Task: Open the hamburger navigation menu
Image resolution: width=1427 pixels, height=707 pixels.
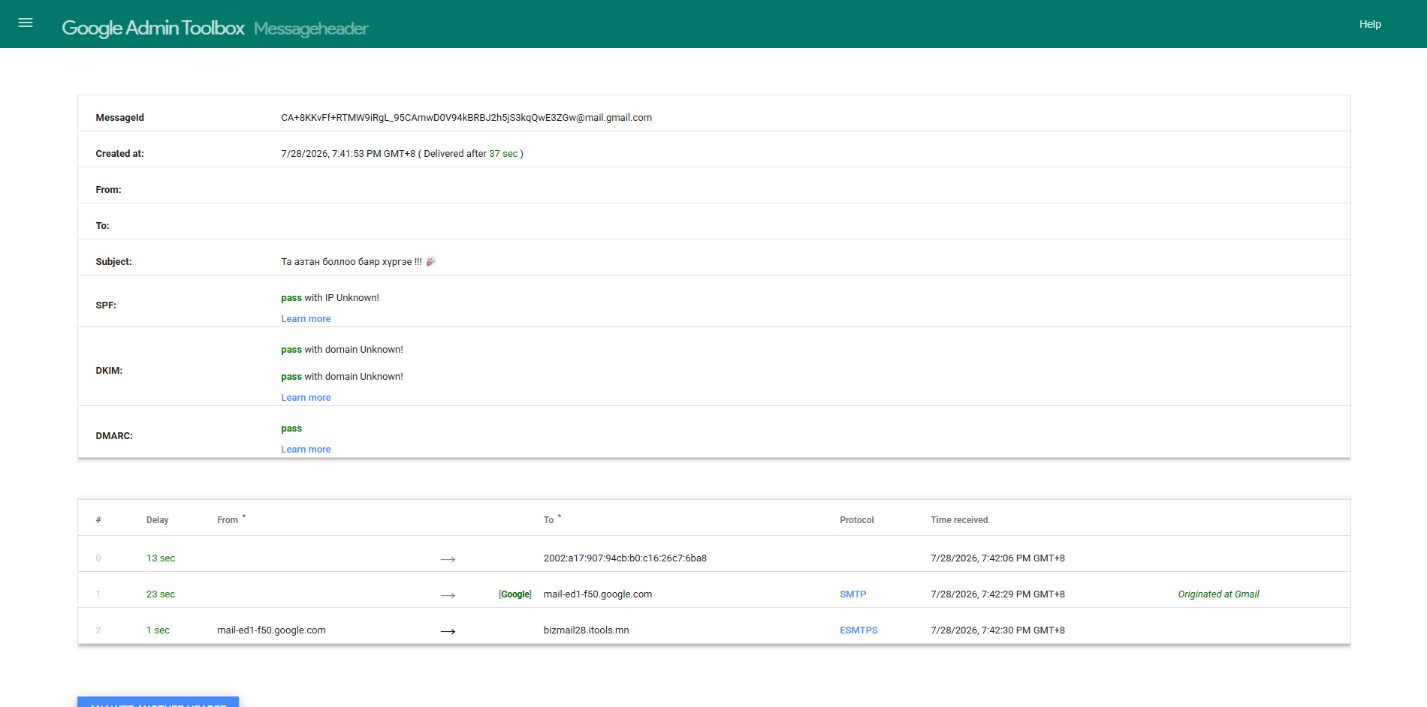Action: click(x=25, y=23)
